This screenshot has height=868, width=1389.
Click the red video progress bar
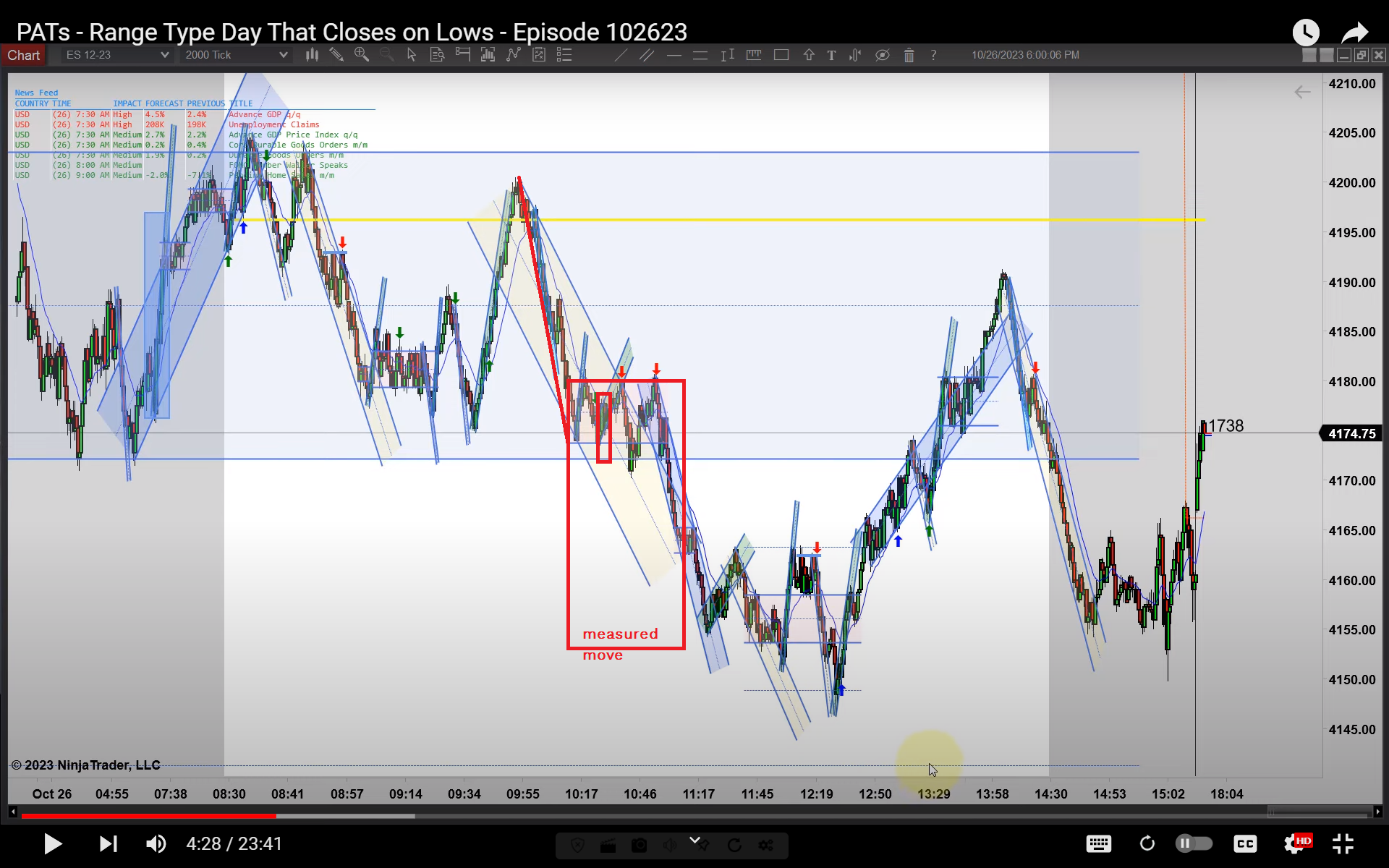[x=148, y=816]
